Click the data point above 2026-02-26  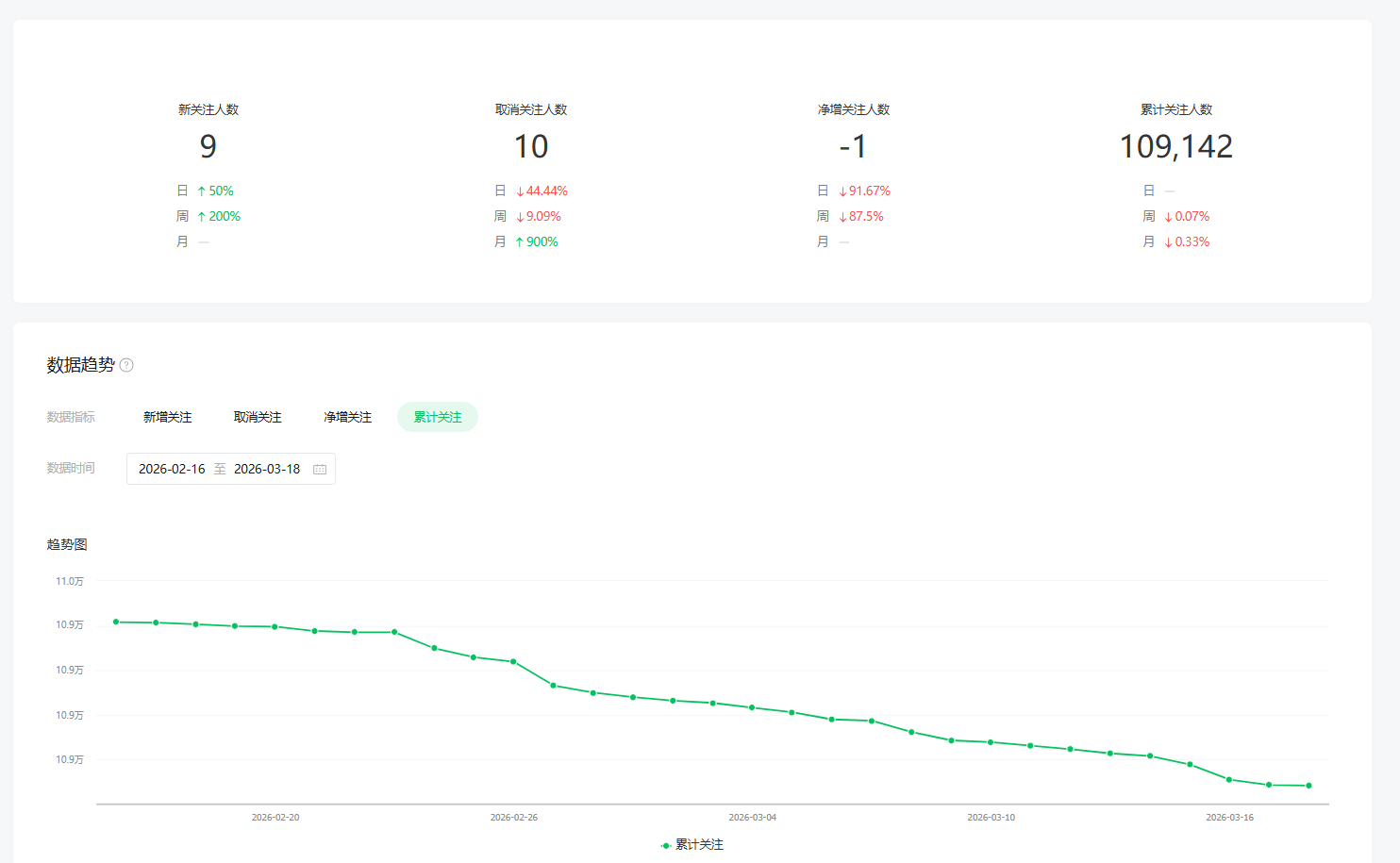tap(513, 661)
